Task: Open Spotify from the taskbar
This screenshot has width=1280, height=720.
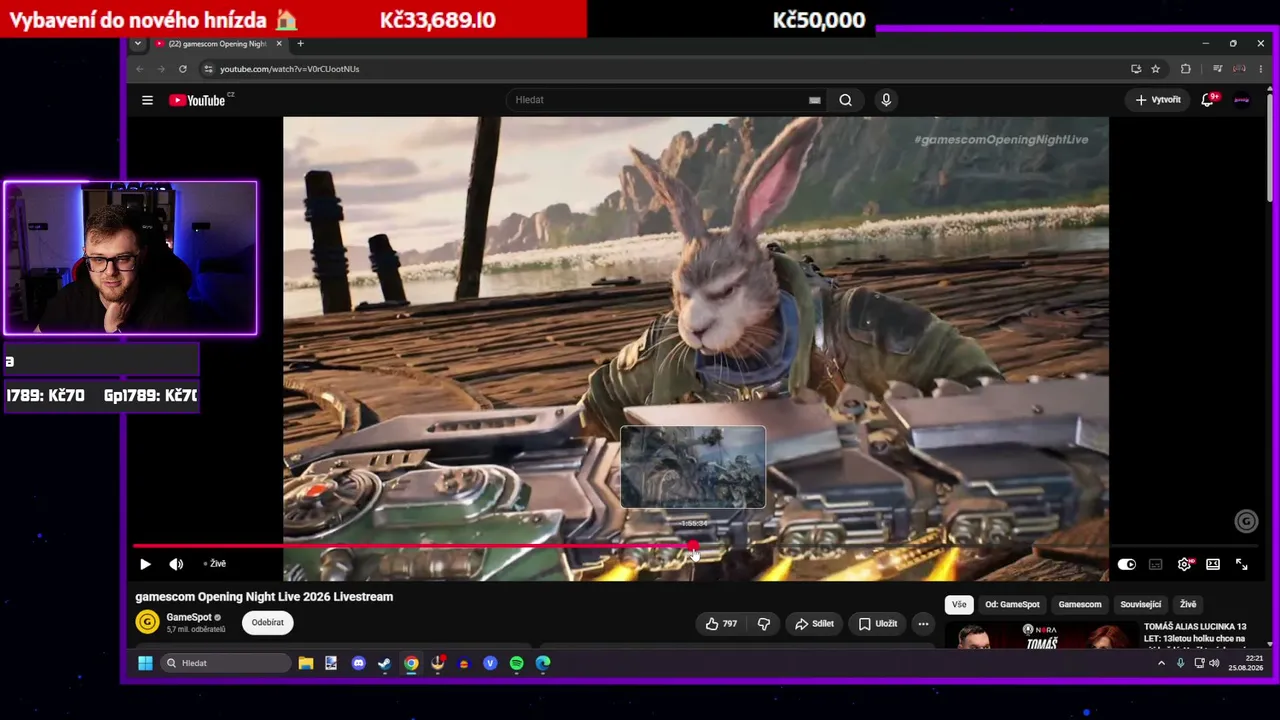Action: click(517, 663)
